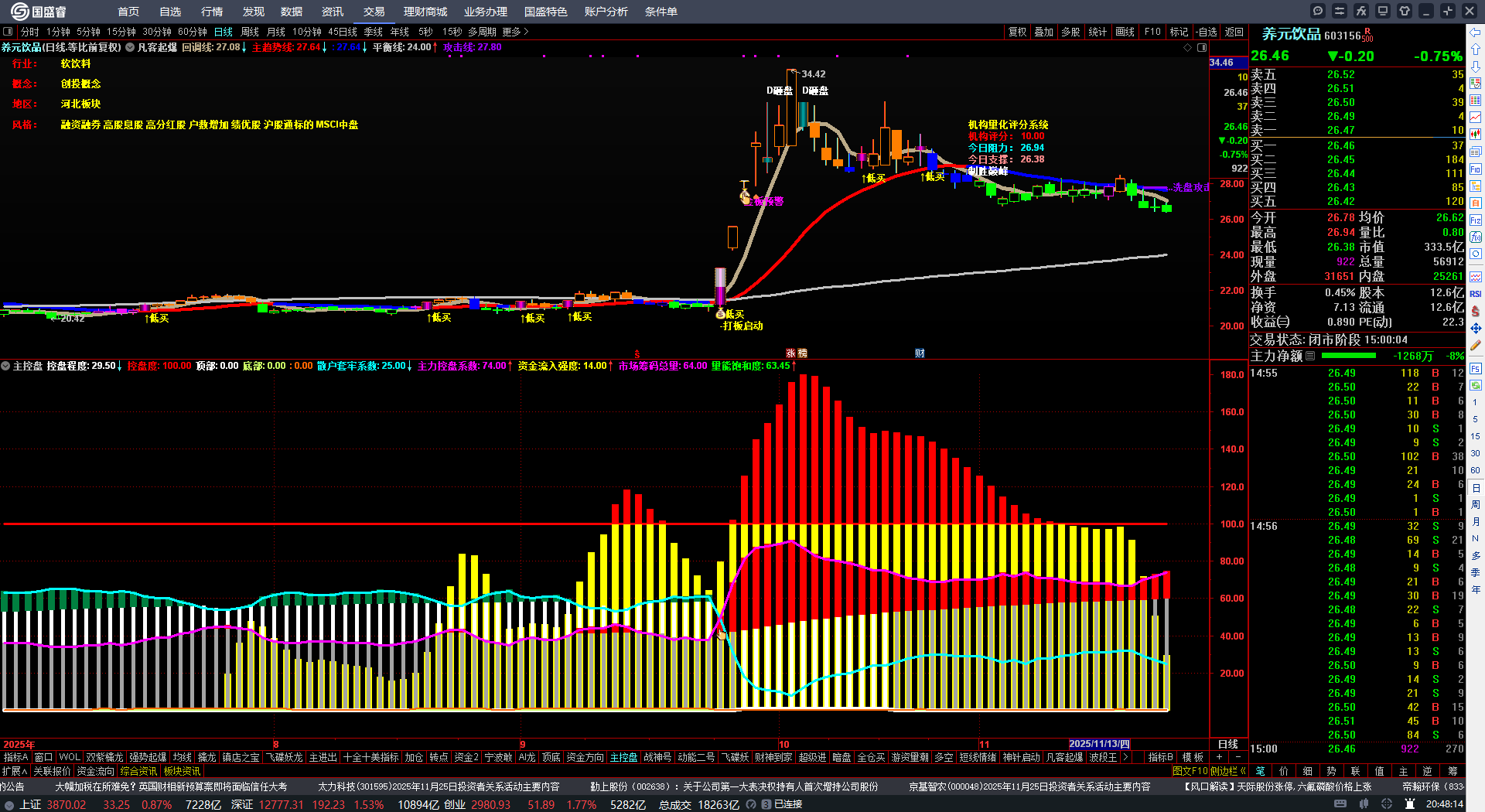Toggle the 凡客起爆 indicator circle button
Viewport: 1485px width, 812px height.
[130, 47]
